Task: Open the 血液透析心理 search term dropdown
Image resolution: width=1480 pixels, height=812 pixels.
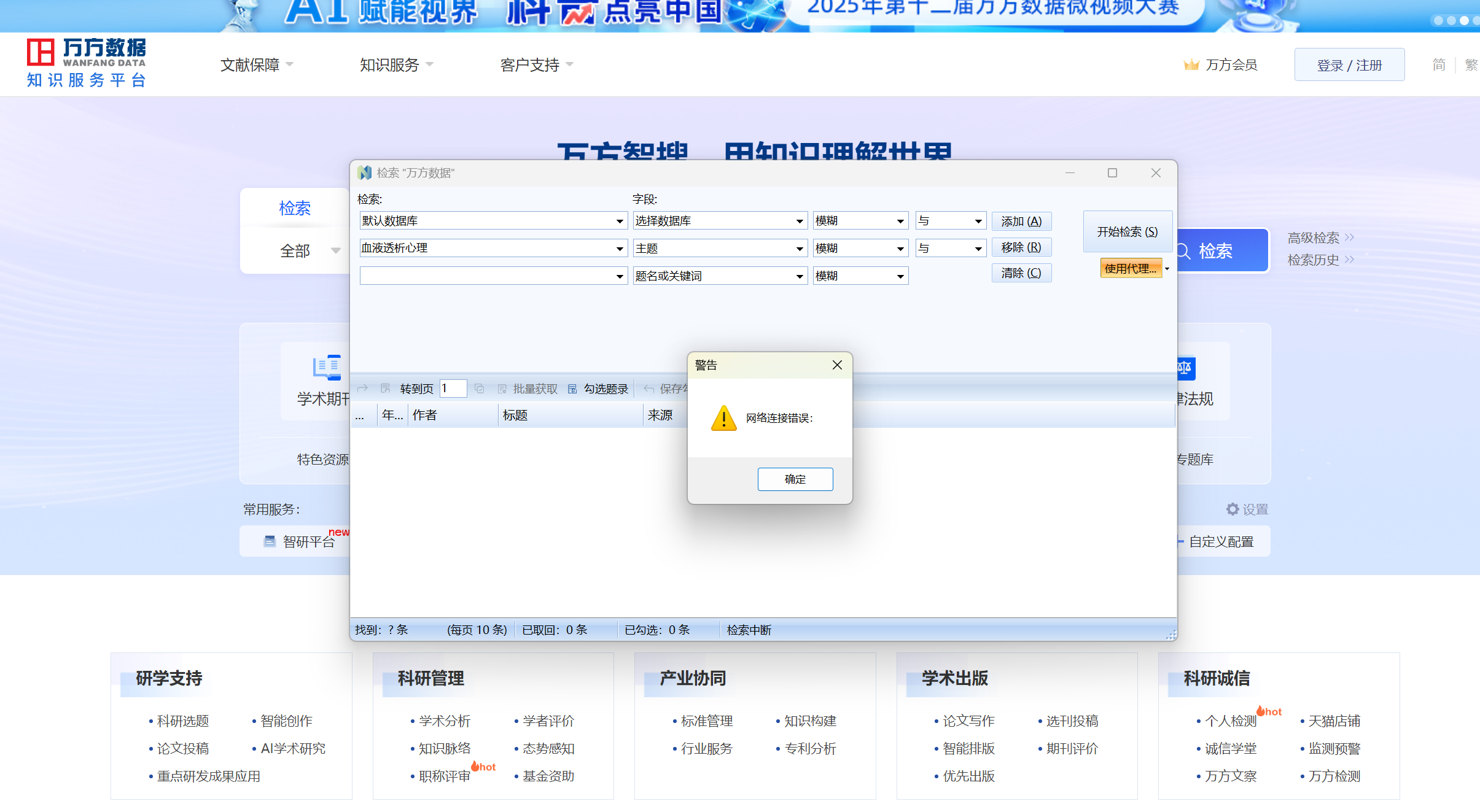Action: click(620, 249)
